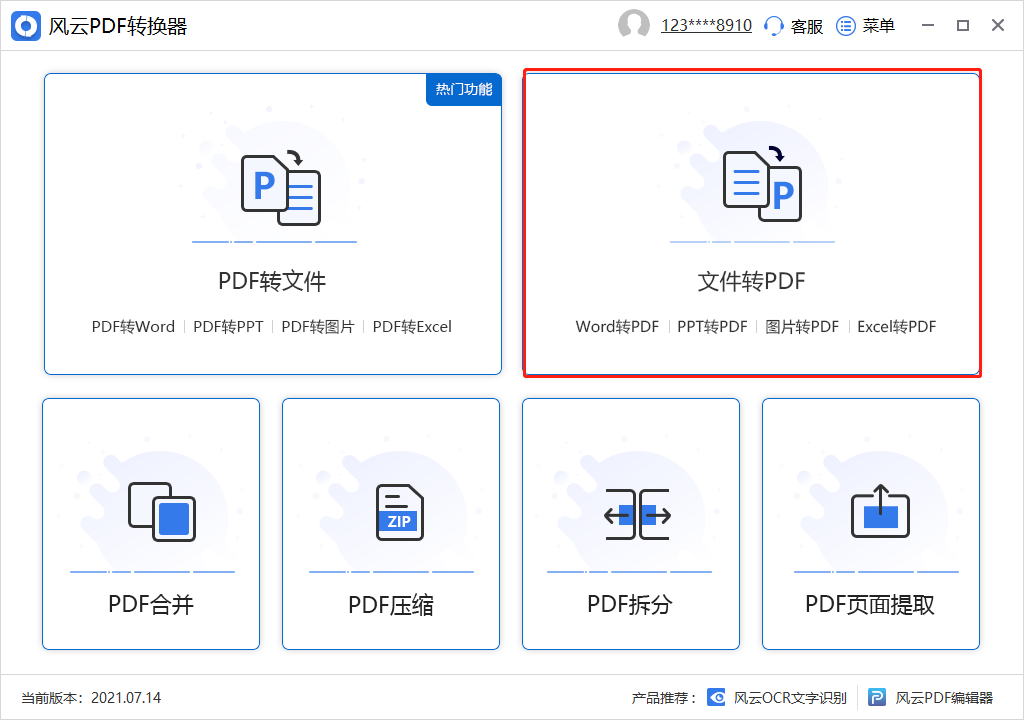Click the 风云OCR文字识别 eye icon
1024x720 pixels.
[716, 698]
